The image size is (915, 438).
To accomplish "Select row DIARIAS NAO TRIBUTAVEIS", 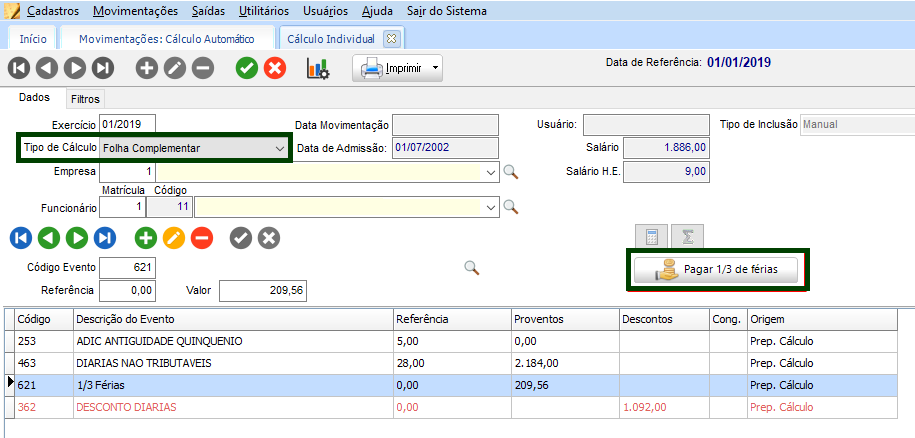I will click(450, 363).
